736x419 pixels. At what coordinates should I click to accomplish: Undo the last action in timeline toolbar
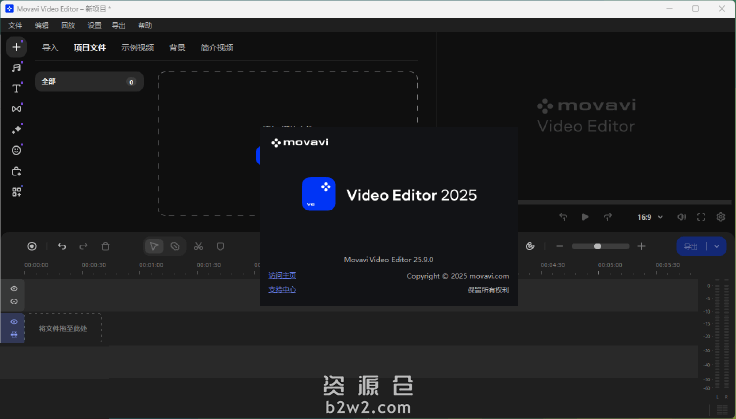pyautogui.click(x=62, y=246)
